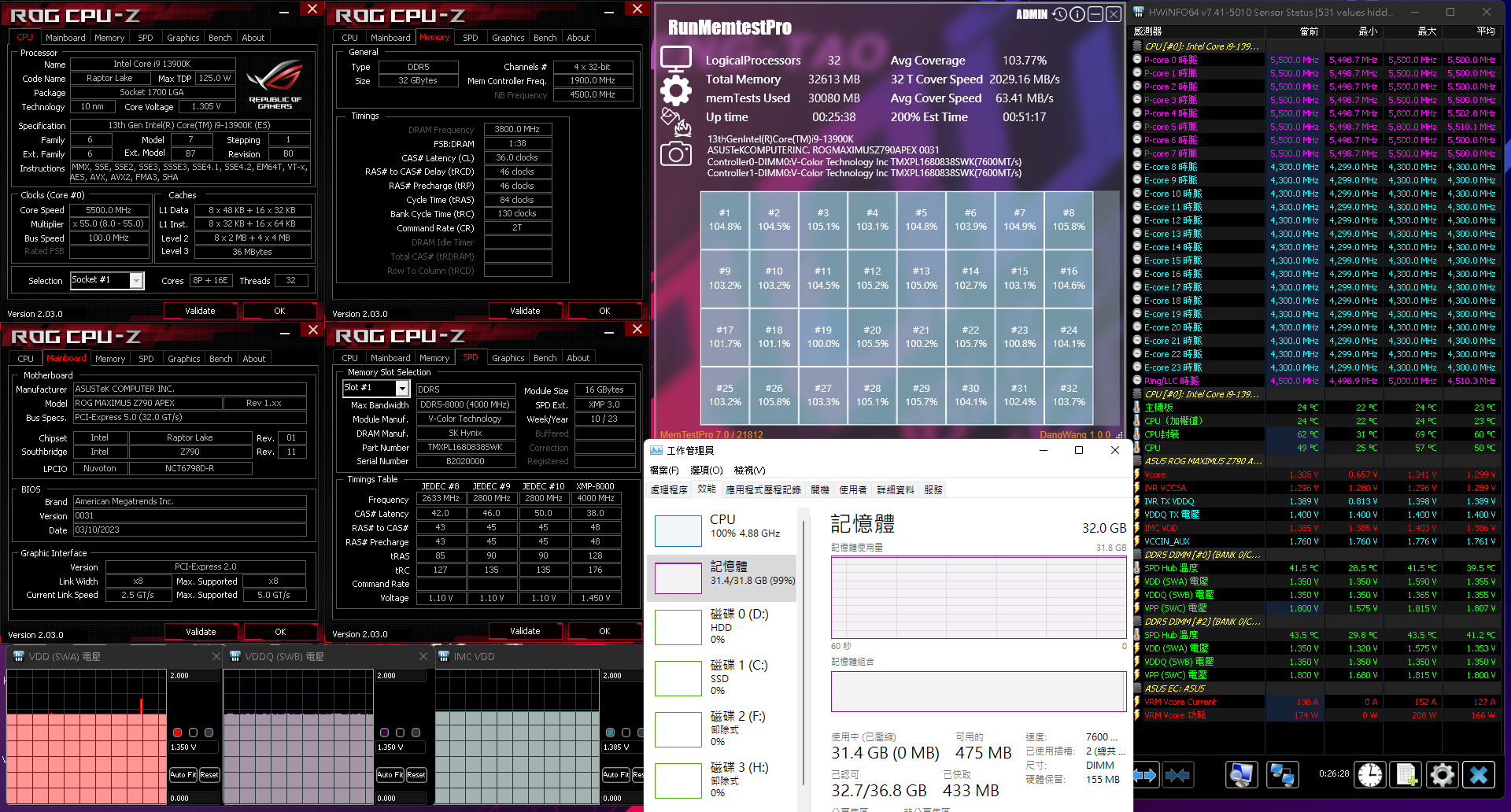
Task: Click 2.000 max field in VDD (SWA) graph
Action: (194, 676)
